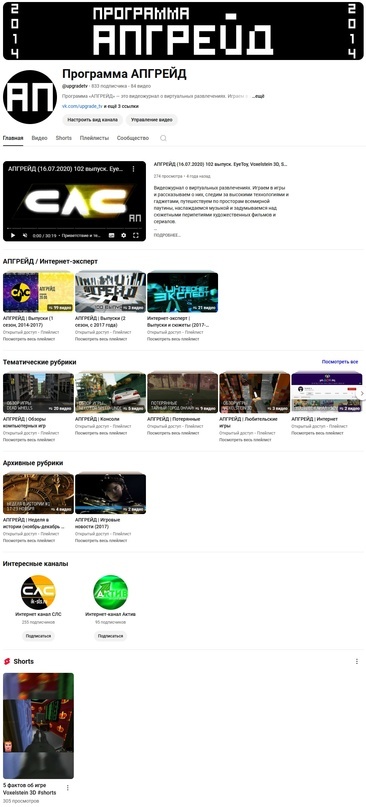The width and height of the screenshot is (366, 807).
Task: Open Обзоры компьютерных игр playlist thumbnail
Action: 39,393
